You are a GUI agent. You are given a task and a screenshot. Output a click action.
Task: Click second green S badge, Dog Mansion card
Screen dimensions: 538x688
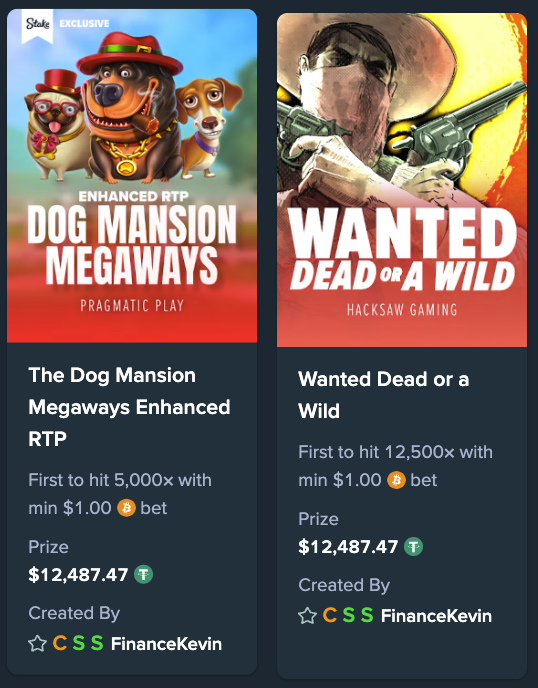(97, 643)
